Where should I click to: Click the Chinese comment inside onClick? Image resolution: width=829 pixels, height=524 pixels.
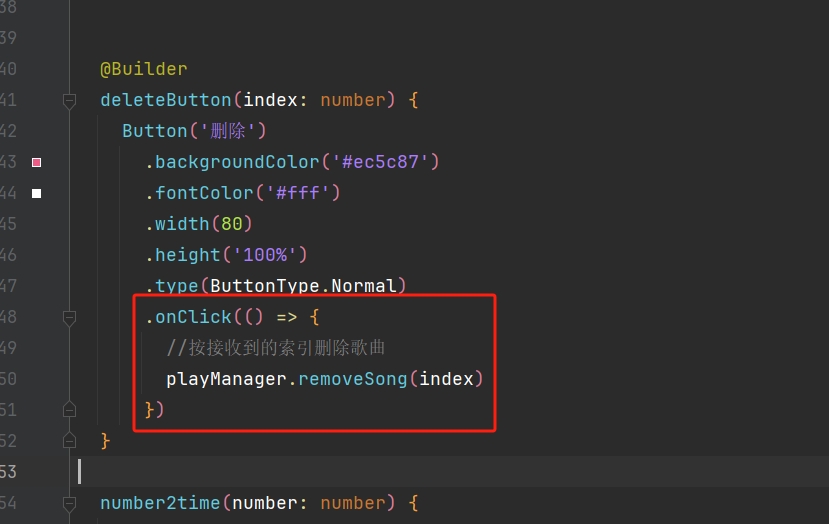point(276,348)
